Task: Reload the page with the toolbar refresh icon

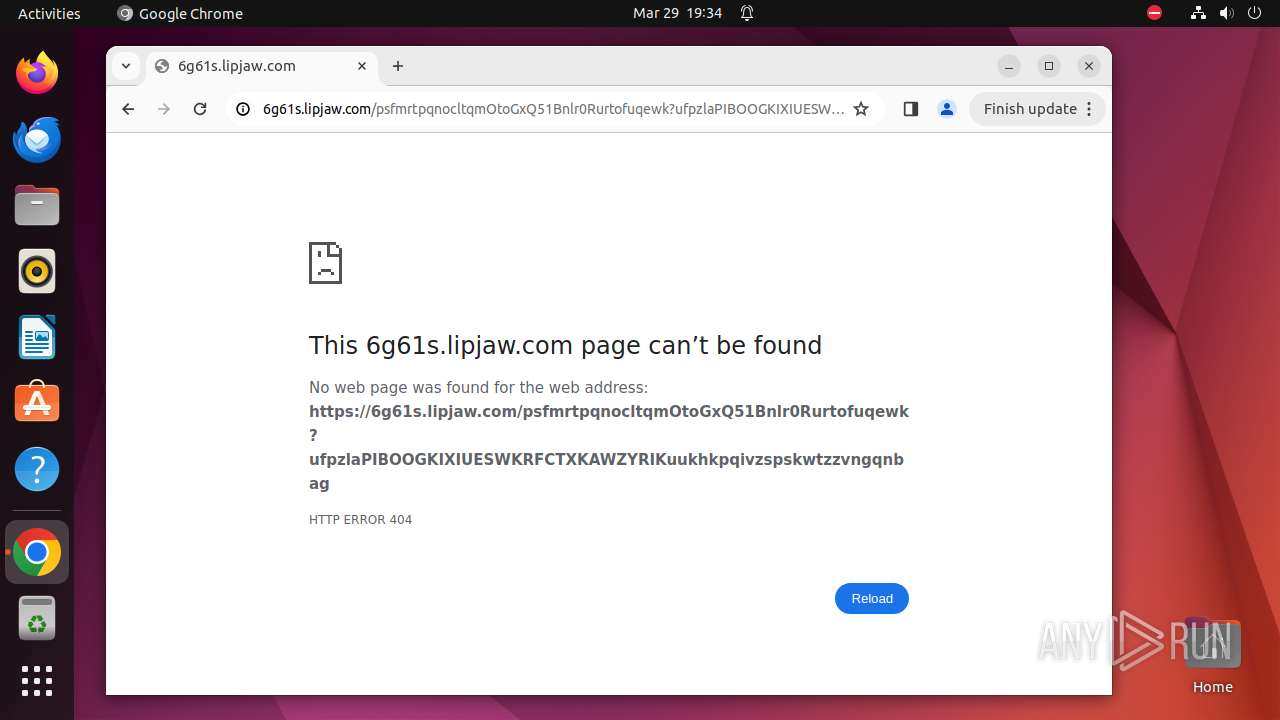Action: (200, 109)
